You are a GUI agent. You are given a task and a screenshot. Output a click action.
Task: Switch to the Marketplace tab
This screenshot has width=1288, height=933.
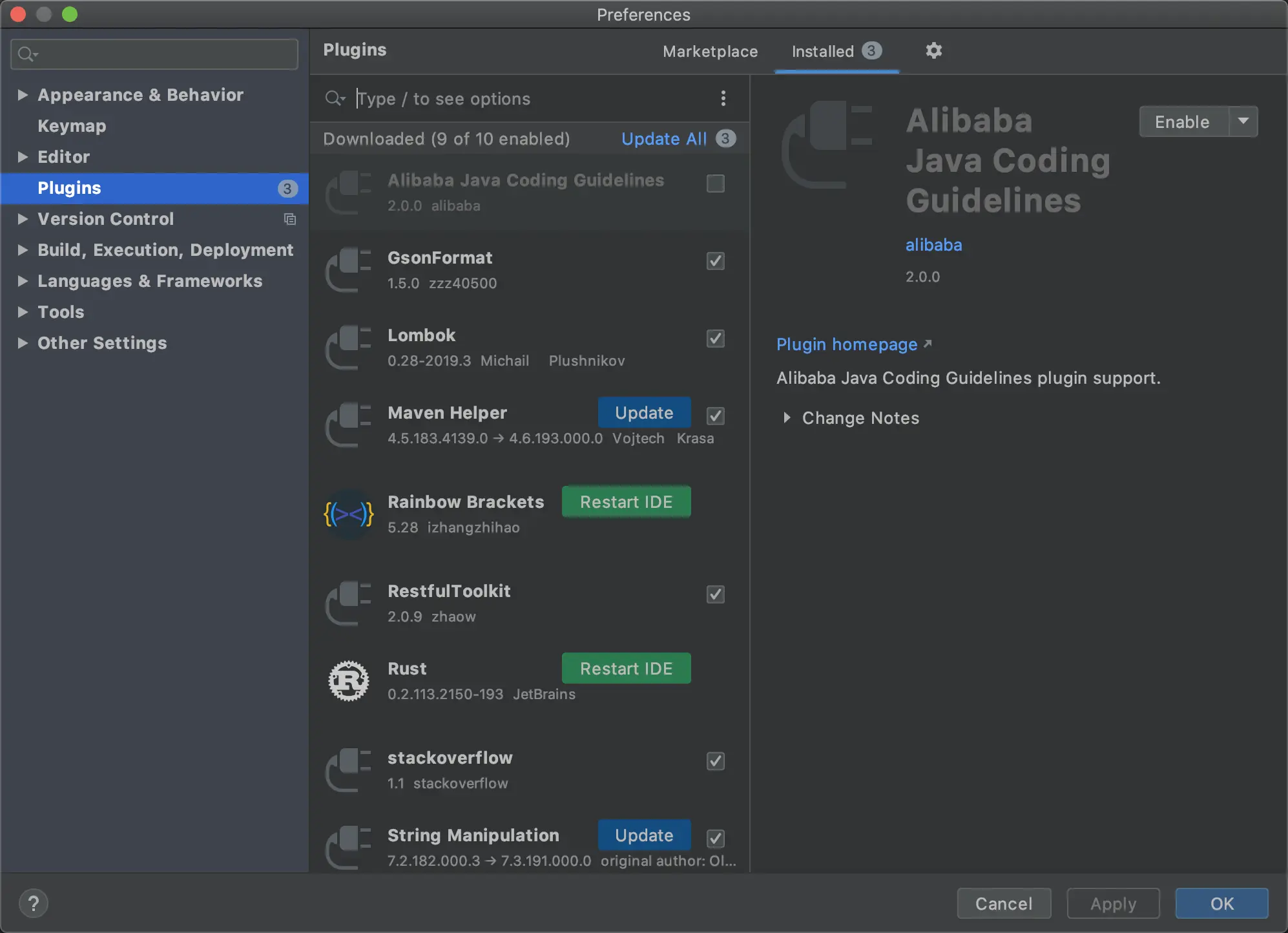(x=710, y=52)
